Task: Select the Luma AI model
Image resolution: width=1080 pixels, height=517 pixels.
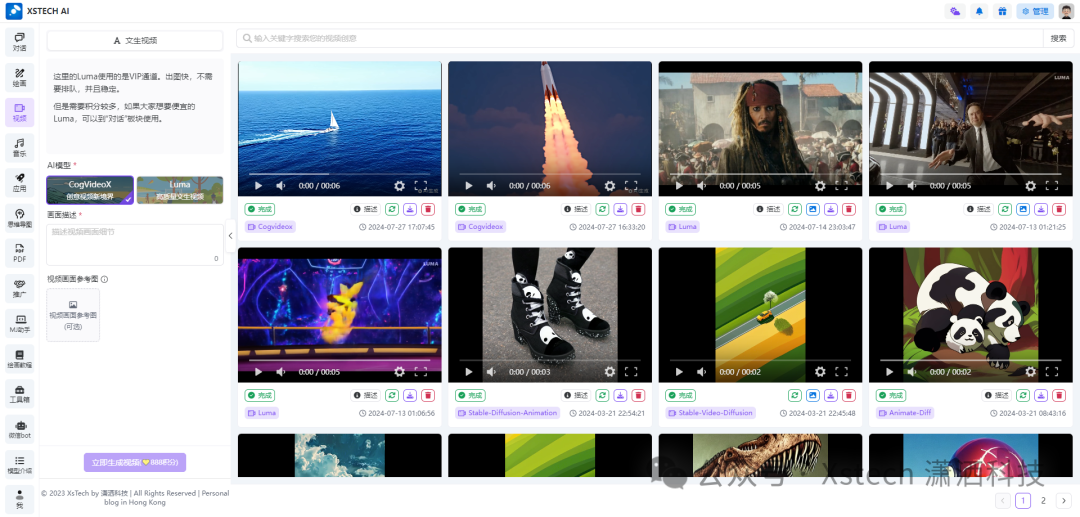Action: coord(180,190)
